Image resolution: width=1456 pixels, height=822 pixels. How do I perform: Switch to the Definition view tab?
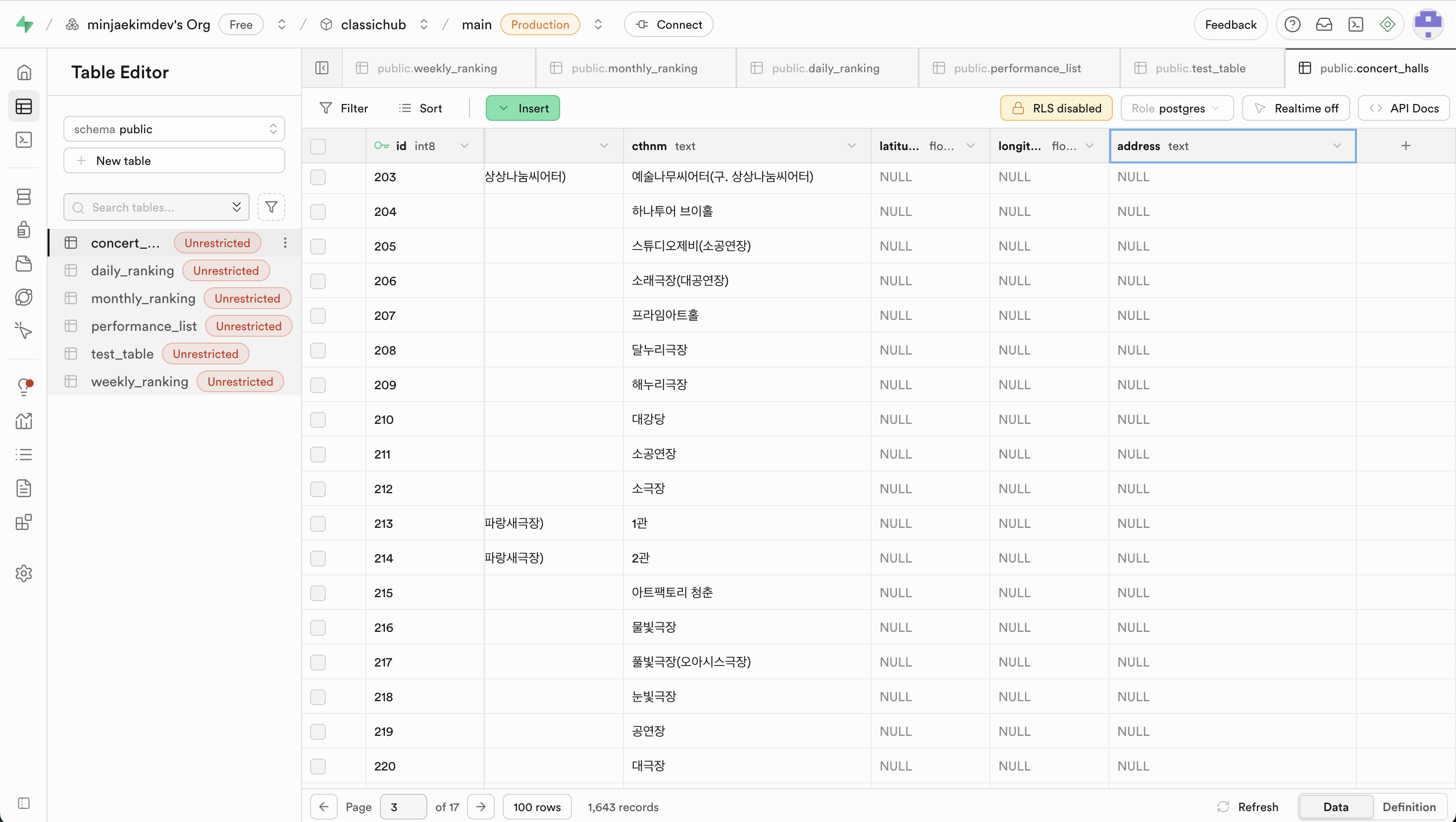click(1408, 807)
